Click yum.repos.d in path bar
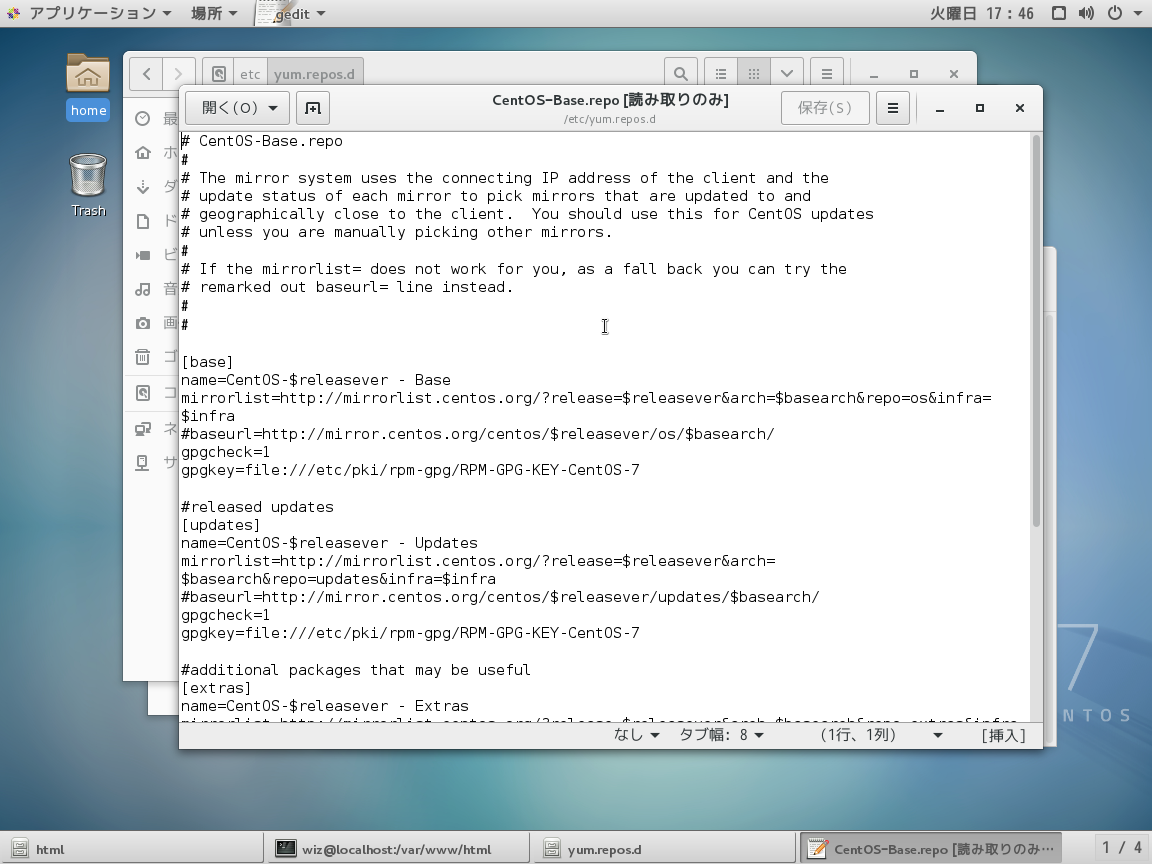The image size is (1152, 864). [x=314, y=73]
